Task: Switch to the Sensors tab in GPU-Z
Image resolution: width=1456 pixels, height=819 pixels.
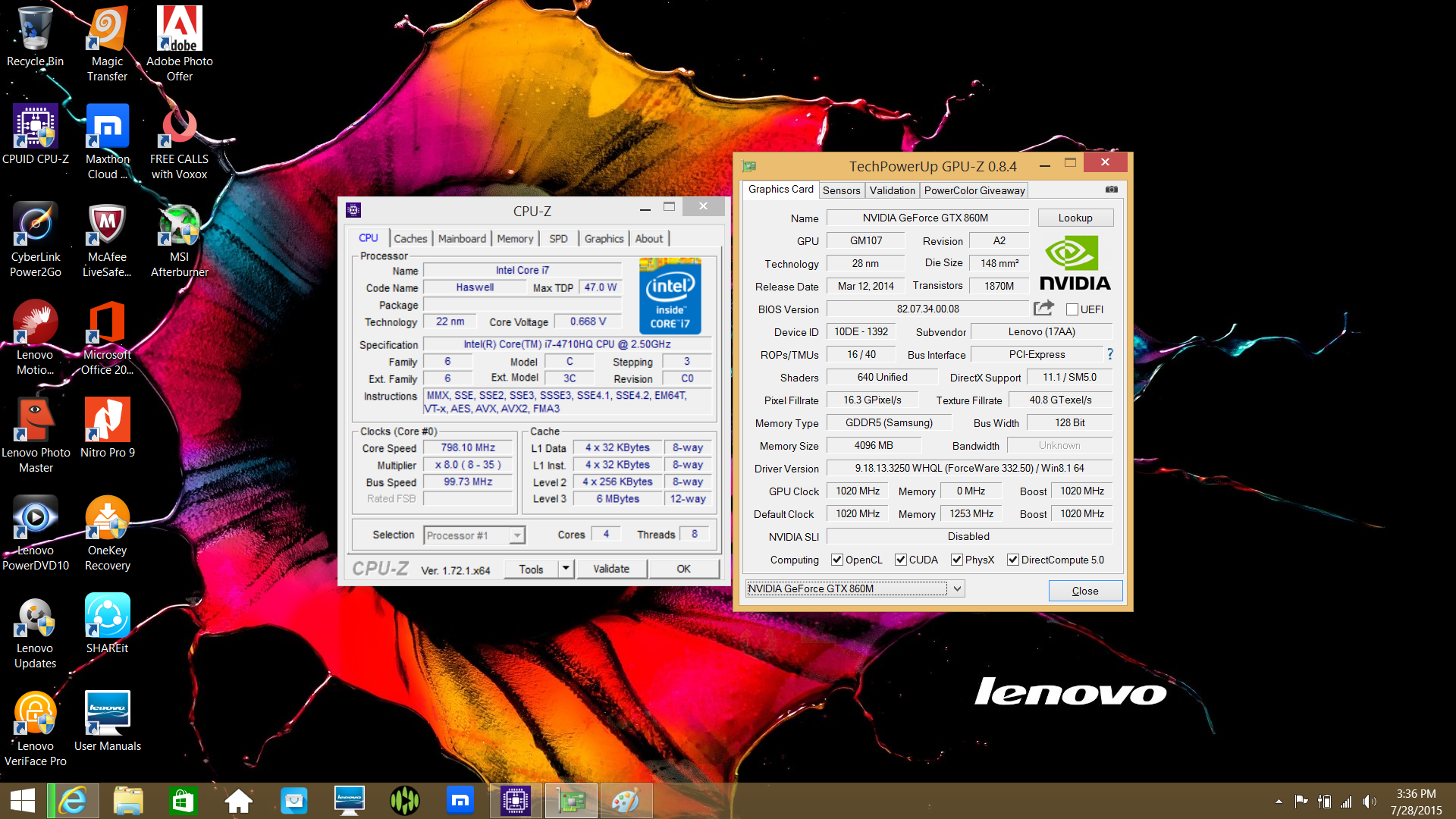Action: (841, 190)
